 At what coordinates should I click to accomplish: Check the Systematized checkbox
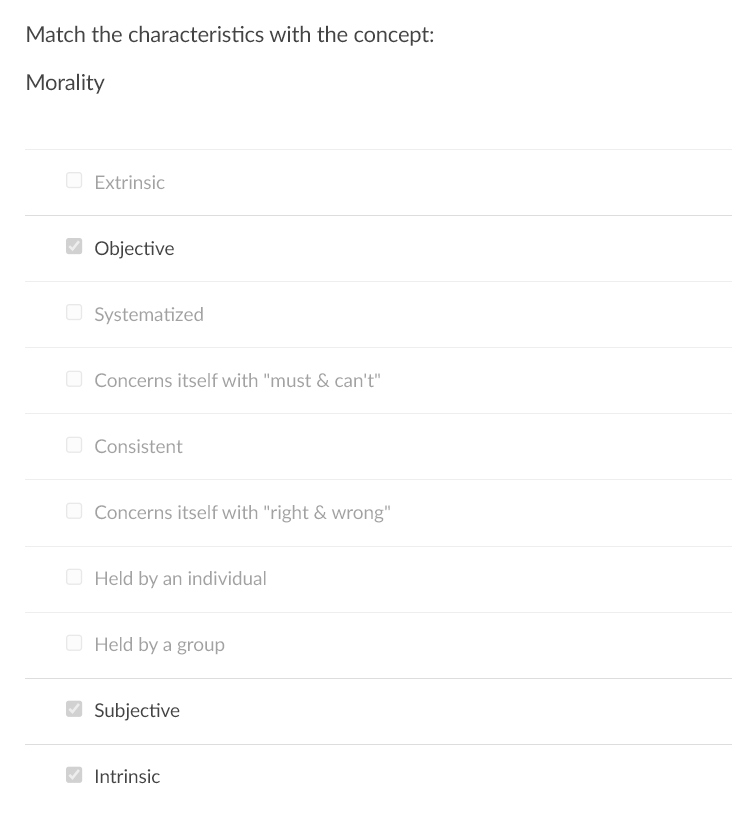click(74, 312)
